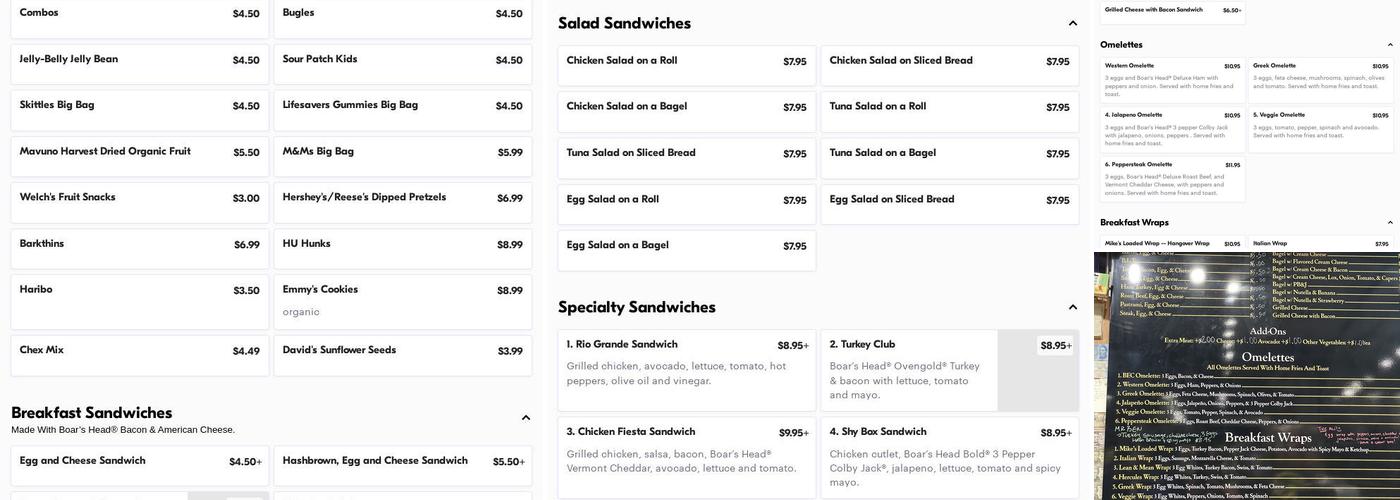Collapse the Breakfast Wraps section
This screenshot has height=500, width=1400.
[x=1390, y=223]
